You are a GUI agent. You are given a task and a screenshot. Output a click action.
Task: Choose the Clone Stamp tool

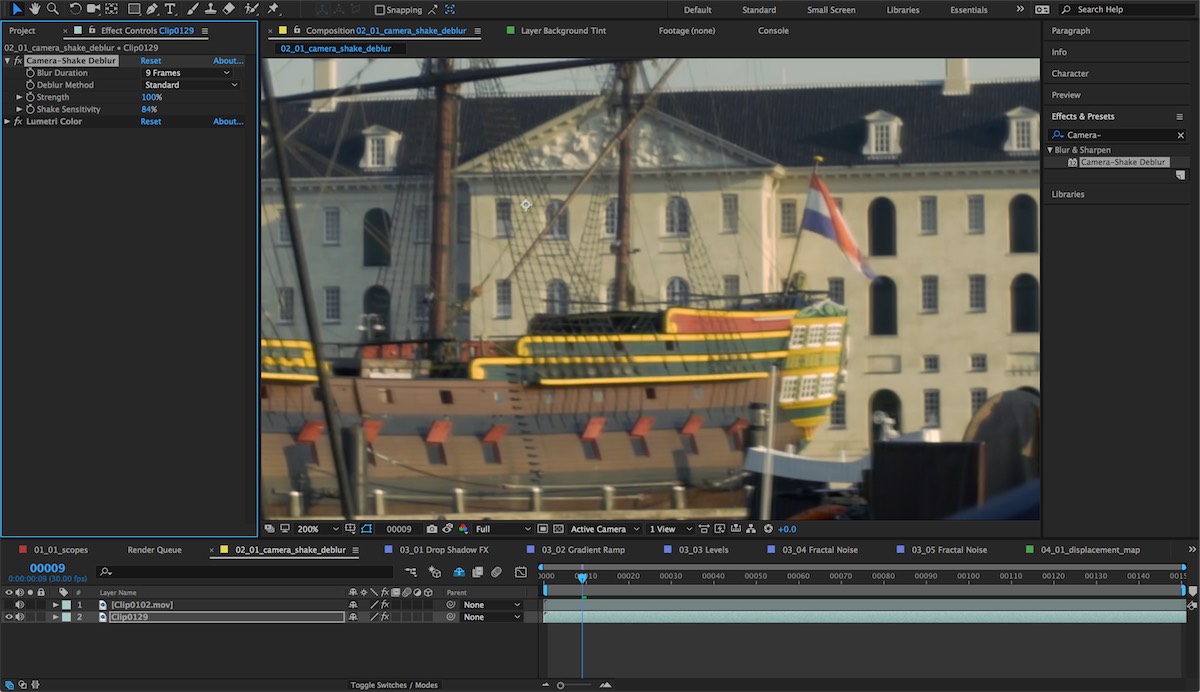coord(209,9)
